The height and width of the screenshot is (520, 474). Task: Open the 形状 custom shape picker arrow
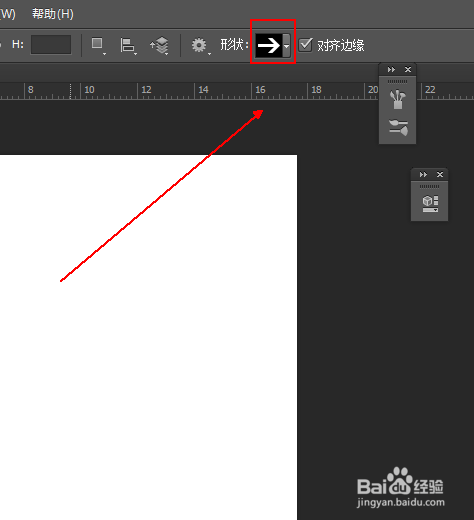tap(286, 45)
